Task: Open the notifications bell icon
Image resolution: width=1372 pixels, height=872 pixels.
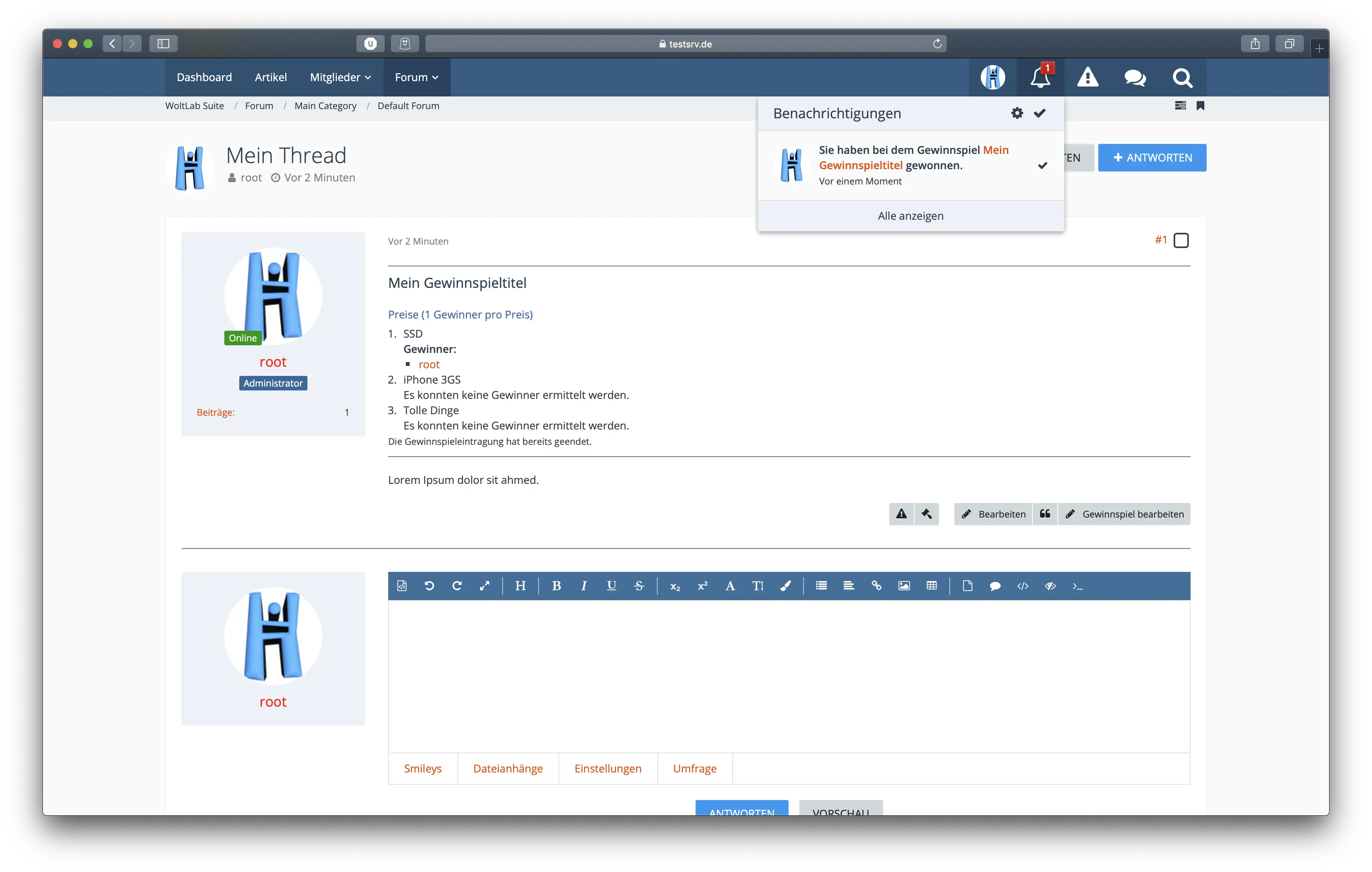Action: pos(1040,77)
